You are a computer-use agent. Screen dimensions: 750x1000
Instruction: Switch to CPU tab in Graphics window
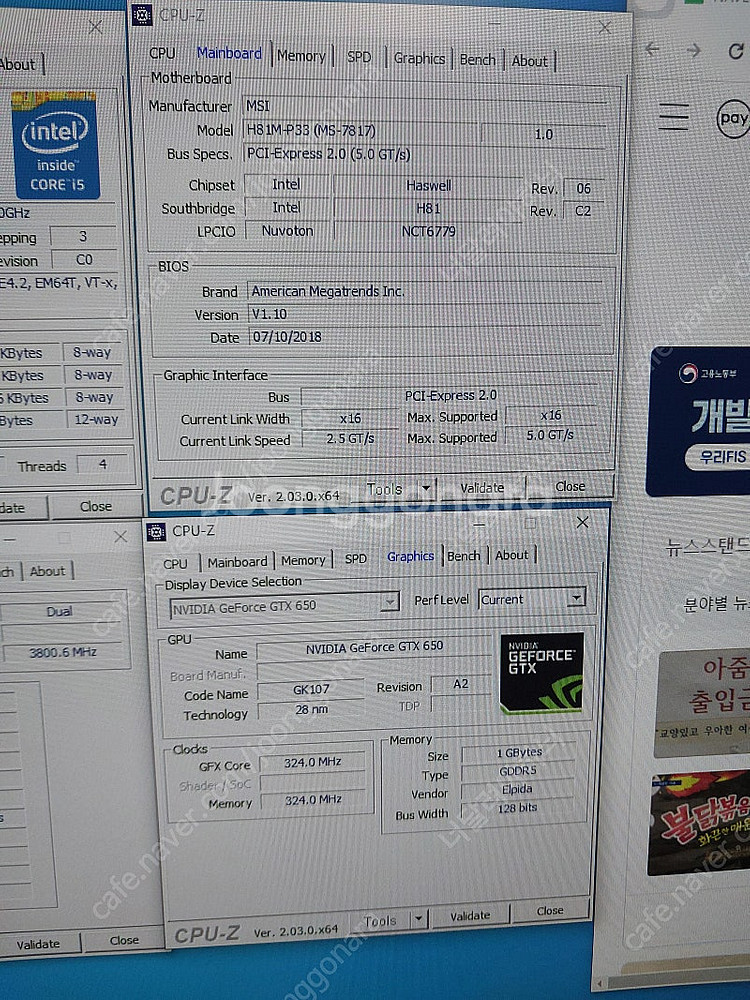click(175, 564)
